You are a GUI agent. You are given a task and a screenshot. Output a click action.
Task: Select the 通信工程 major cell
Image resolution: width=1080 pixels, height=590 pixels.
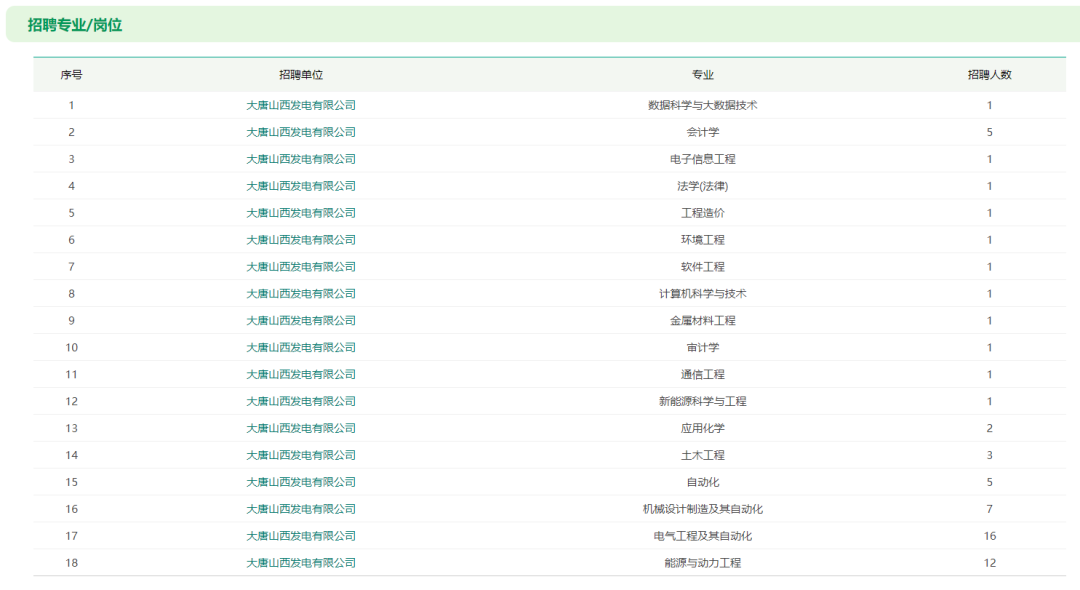(x=703, y=374)
